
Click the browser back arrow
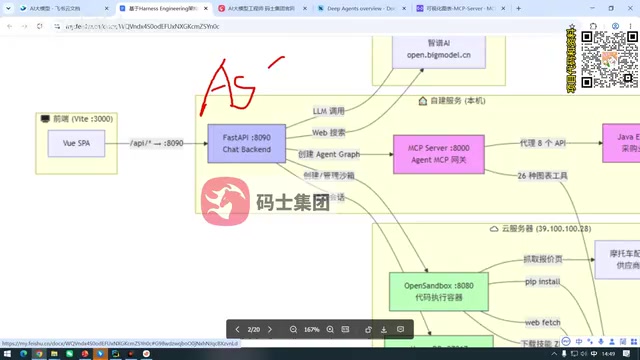(x=9, y=26)
